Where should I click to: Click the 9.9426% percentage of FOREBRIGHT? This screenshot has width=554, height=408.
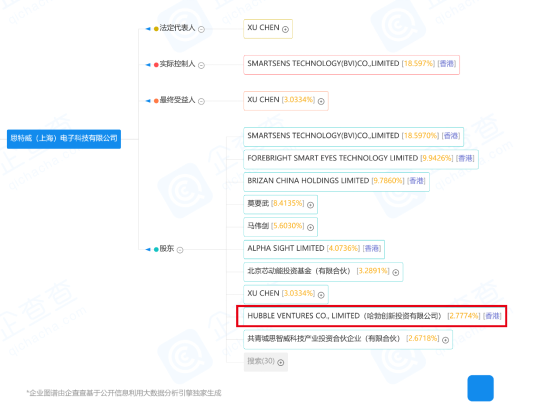coord(437,158)
